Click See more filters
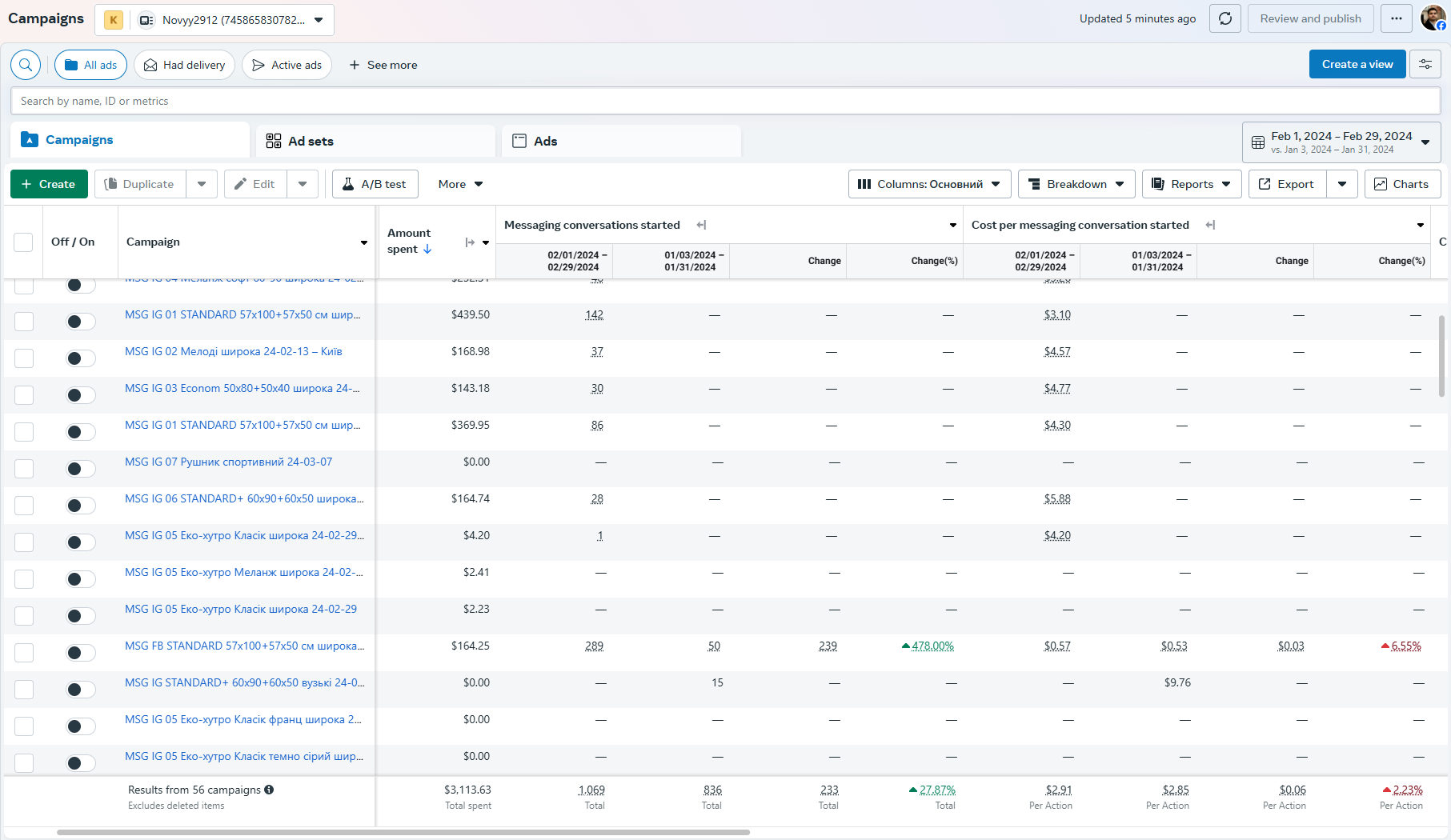The height and width of the screenshot is (840, 1451). click(383, 65)
